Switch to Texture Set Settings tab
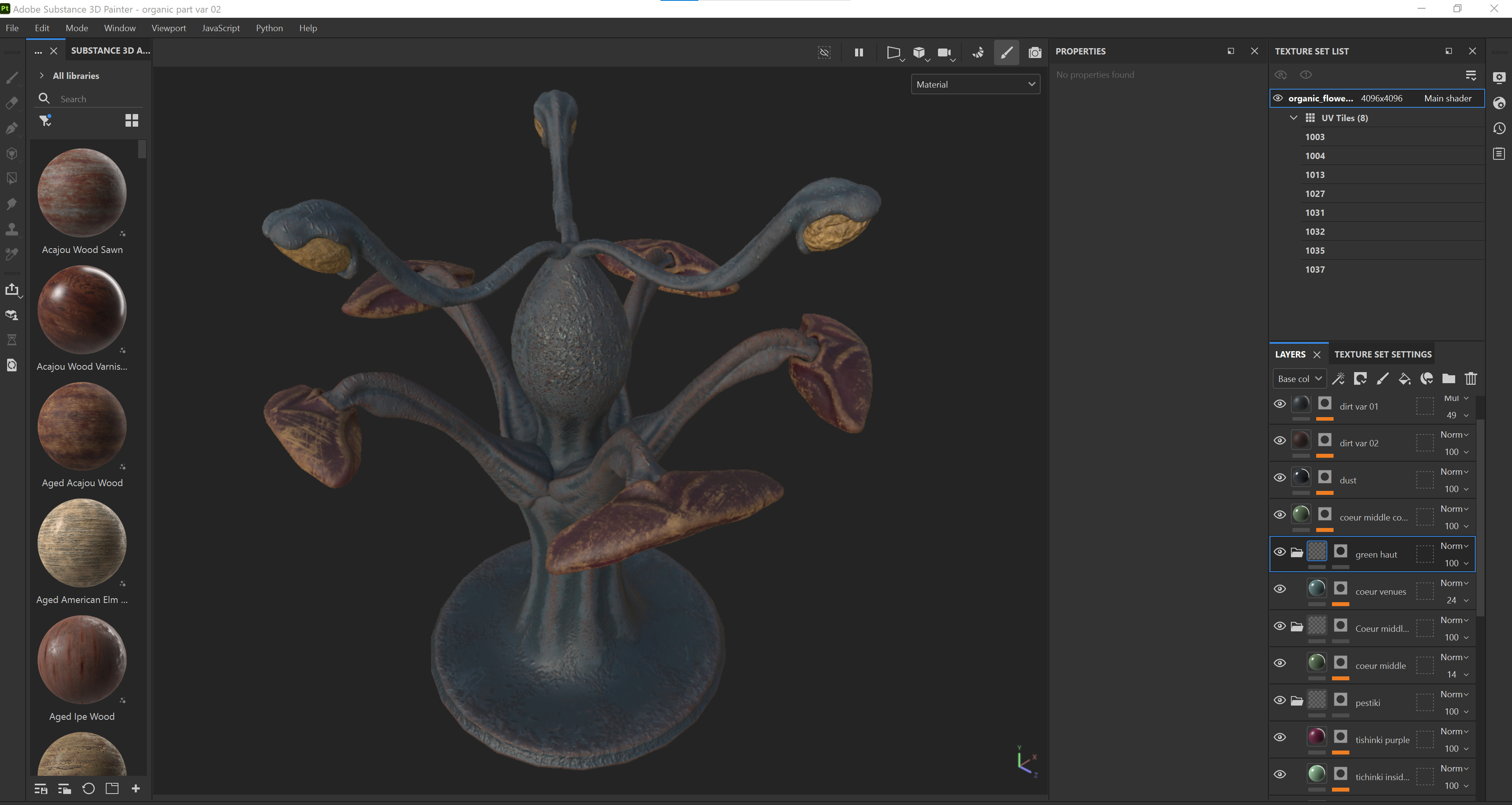The width and height of the screenshot is (1512, 805). (1383, 354)
